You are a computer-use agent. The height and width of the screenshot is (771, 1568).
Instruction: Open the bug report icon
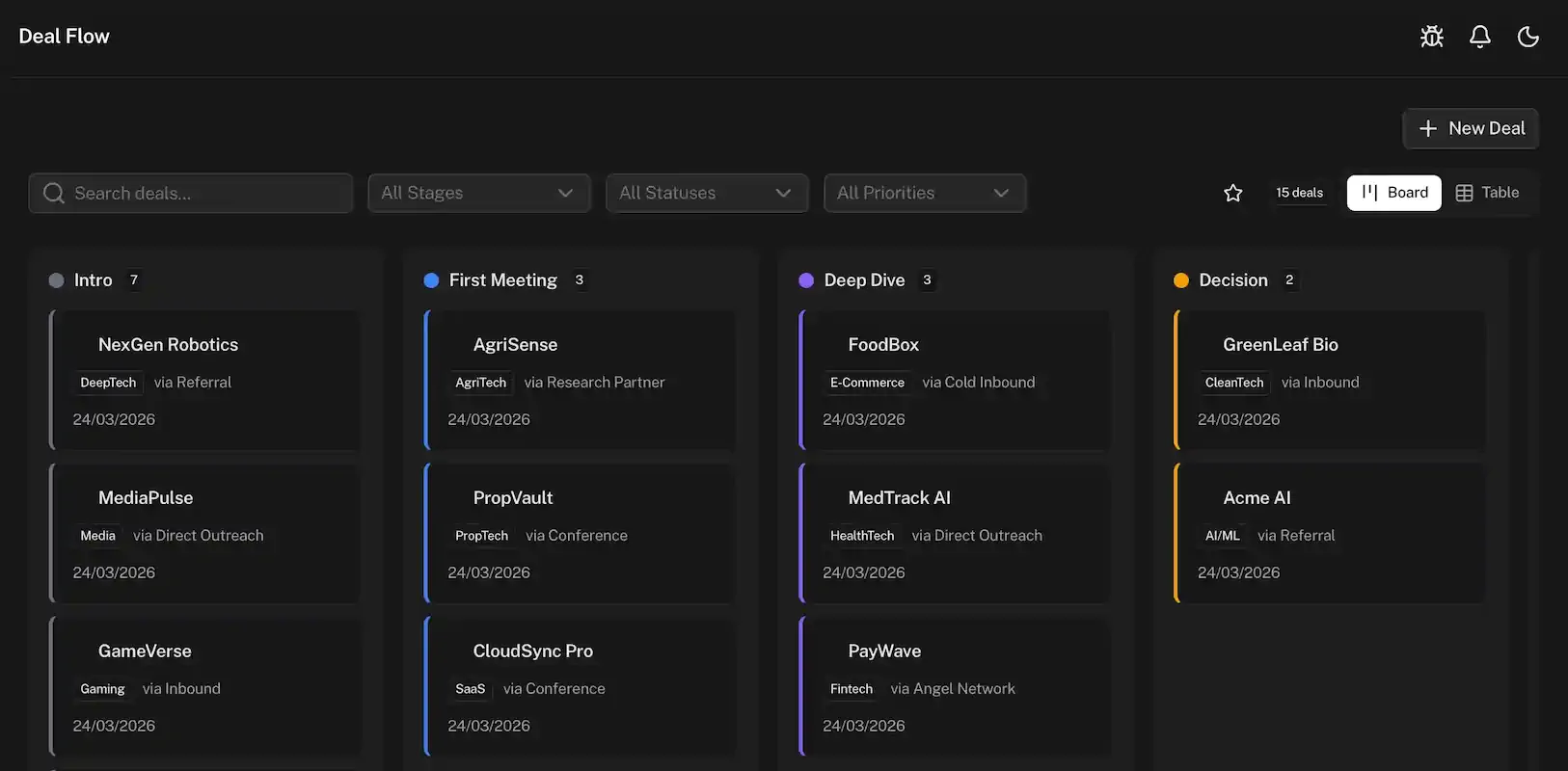pyautogui.click(x=1431, y=37)
